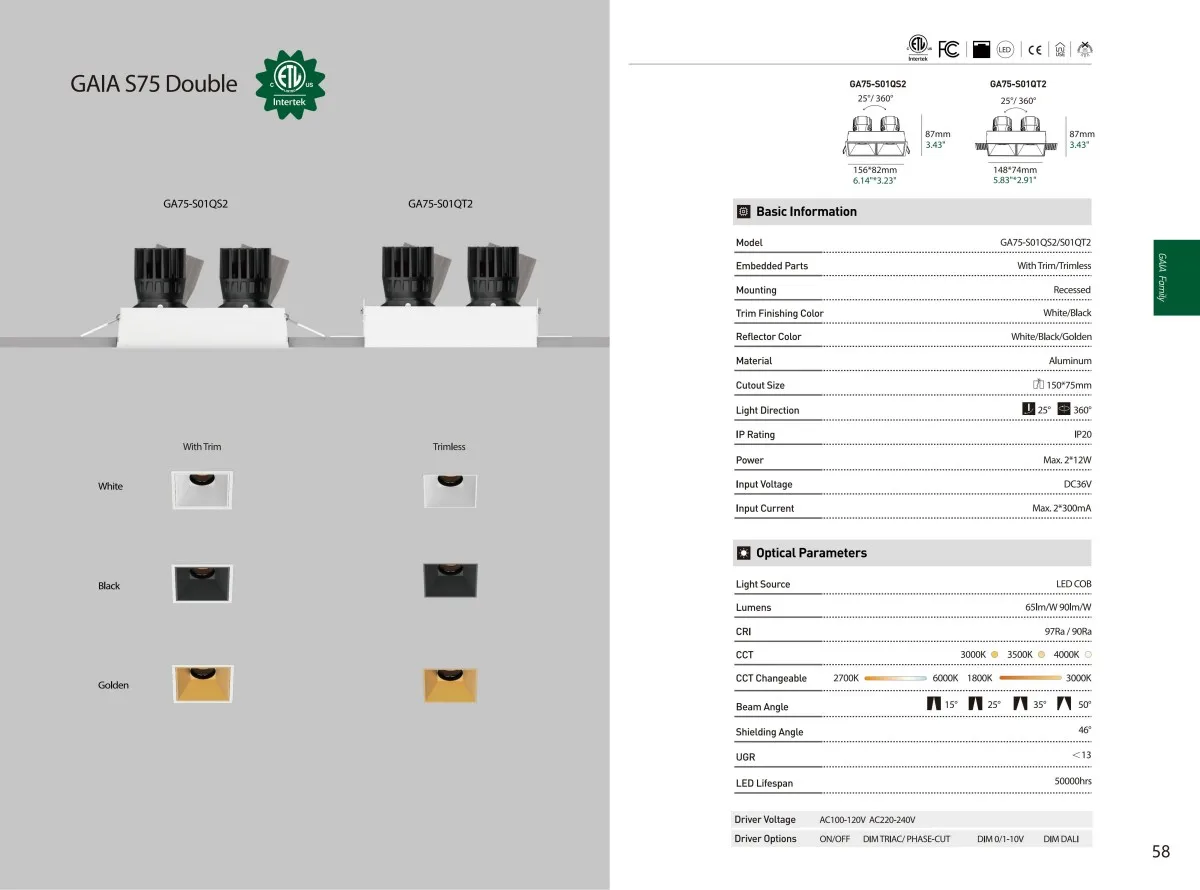Viewport: 1200px width, 890px height.
Task: Click the Optical Parameters section header icon
Action: pos(743,553)
